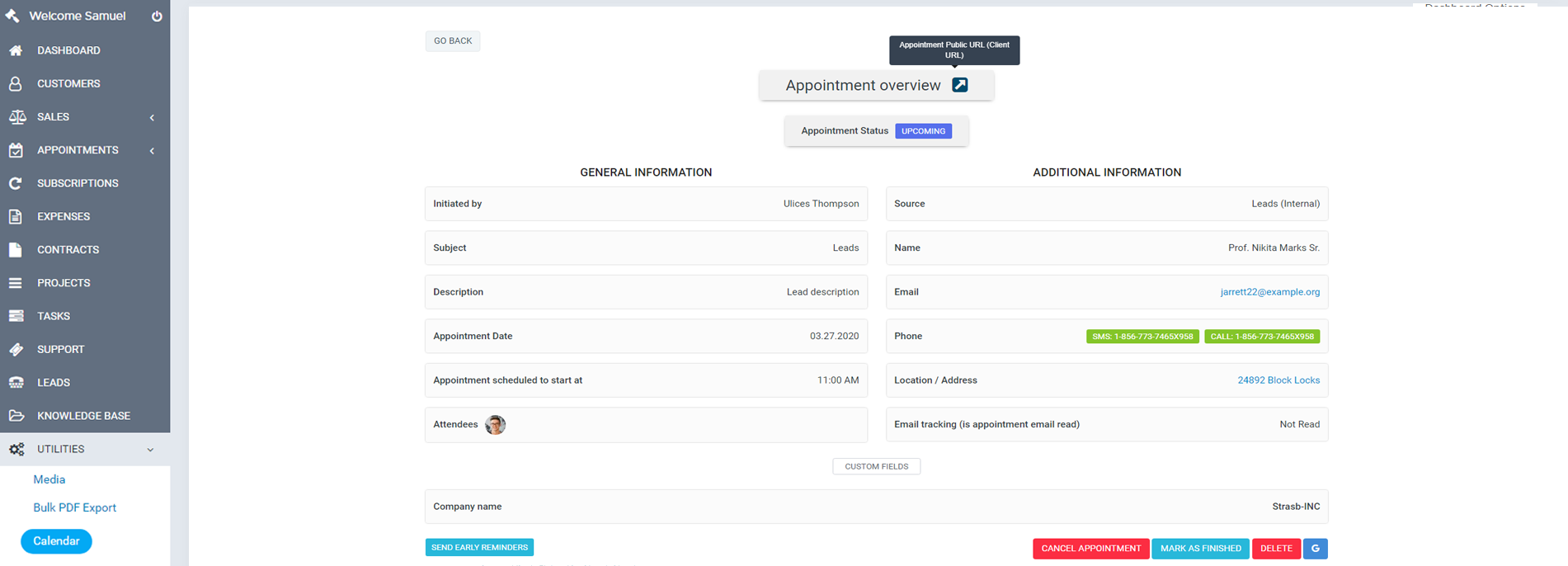Click the blue Google calendar G button
Image resolution: width=1568 pixels, height=566 pixels.
1316,549
